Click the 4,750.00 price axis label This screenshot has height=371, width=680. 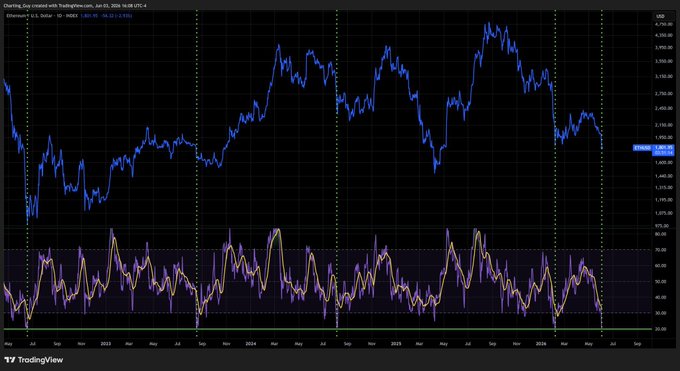(664, 25)
